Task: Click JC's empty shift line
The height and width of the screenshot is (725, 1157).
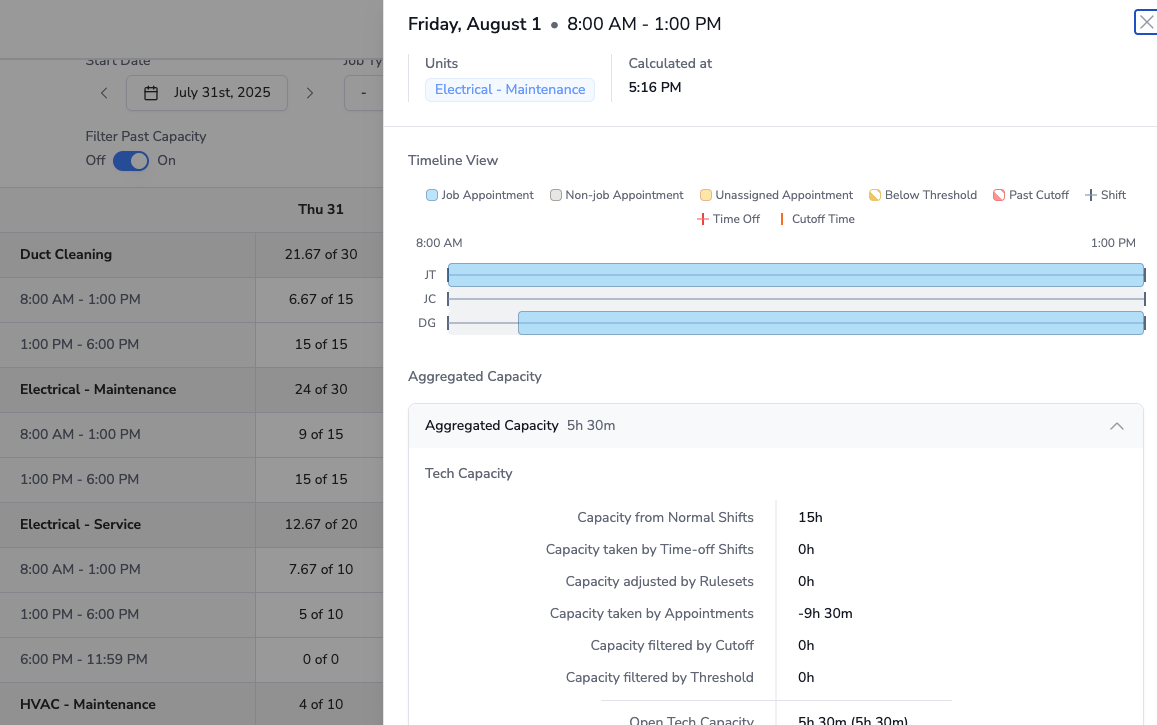Action: pyautogui.click(x=795, y=299)
